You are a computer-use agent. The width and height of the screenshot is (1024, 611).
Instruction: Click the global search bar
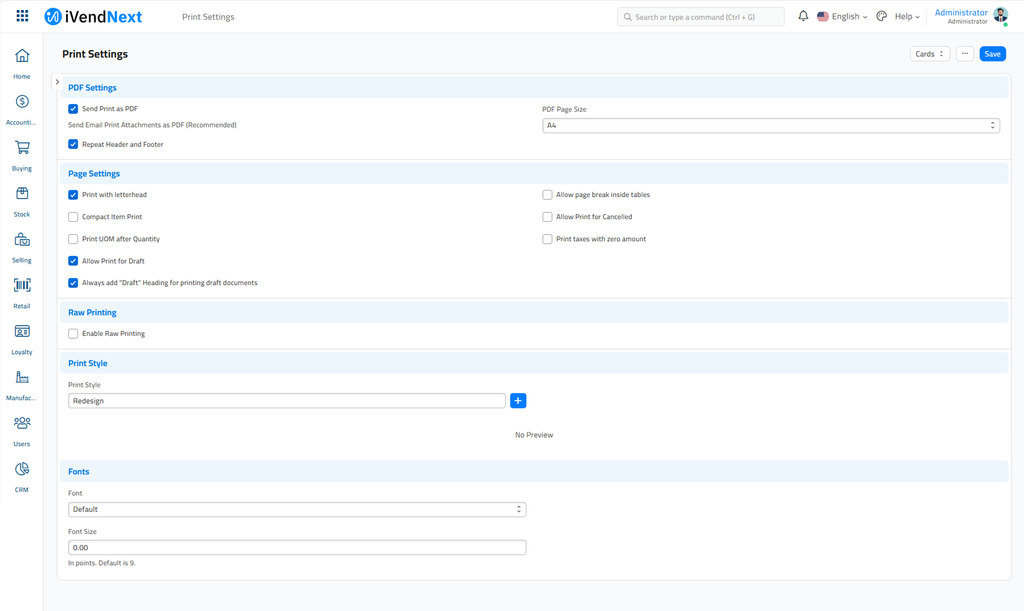coord(700,16)
